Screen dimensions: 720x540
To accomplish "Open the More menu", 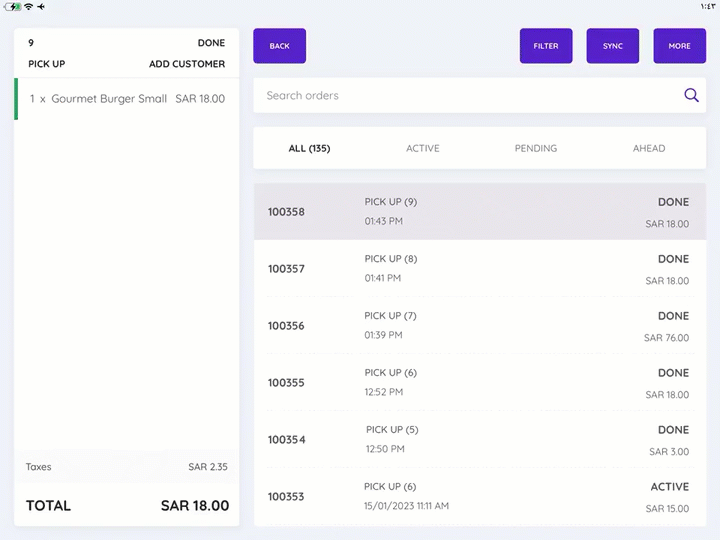I will click(679, 46).
